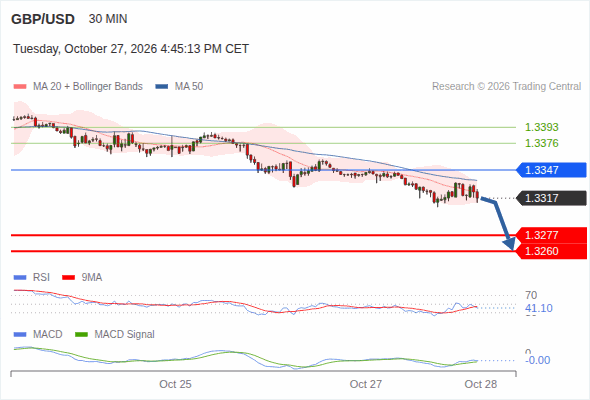Click the MACD value -0.00
Screen dimensions: 590x400
tap(537, 360)
